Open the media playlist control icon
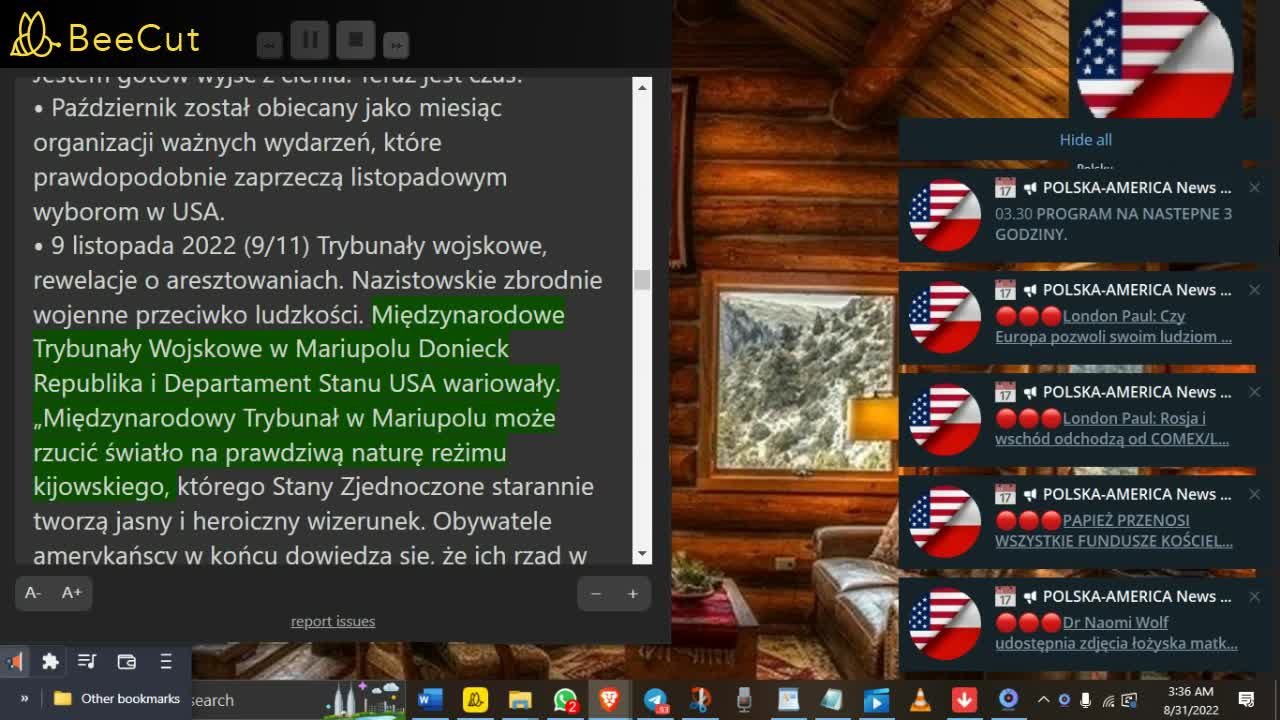Image resolution: width=1280 pixels, height=720 pixels. click(87, 661)
